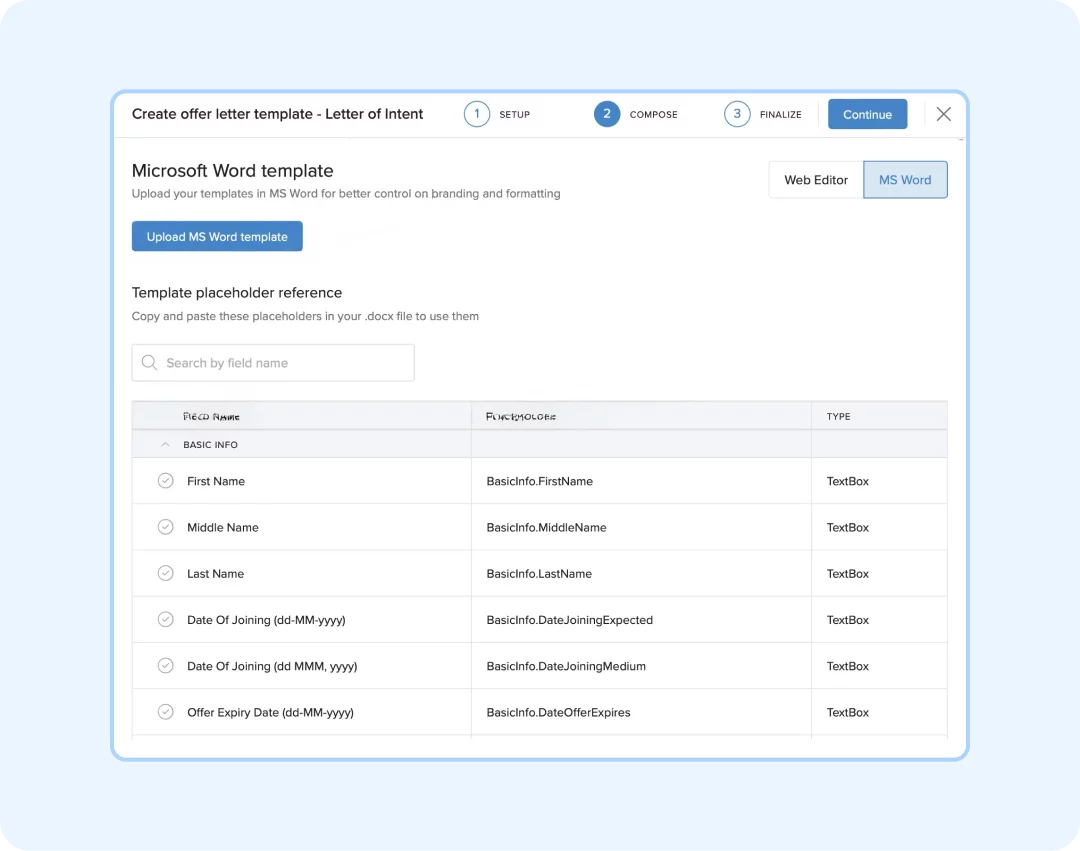The height and width of the screenshot is (851, 1080).
Task: Select the MS Word tab
Action: [x=905, y=180]
